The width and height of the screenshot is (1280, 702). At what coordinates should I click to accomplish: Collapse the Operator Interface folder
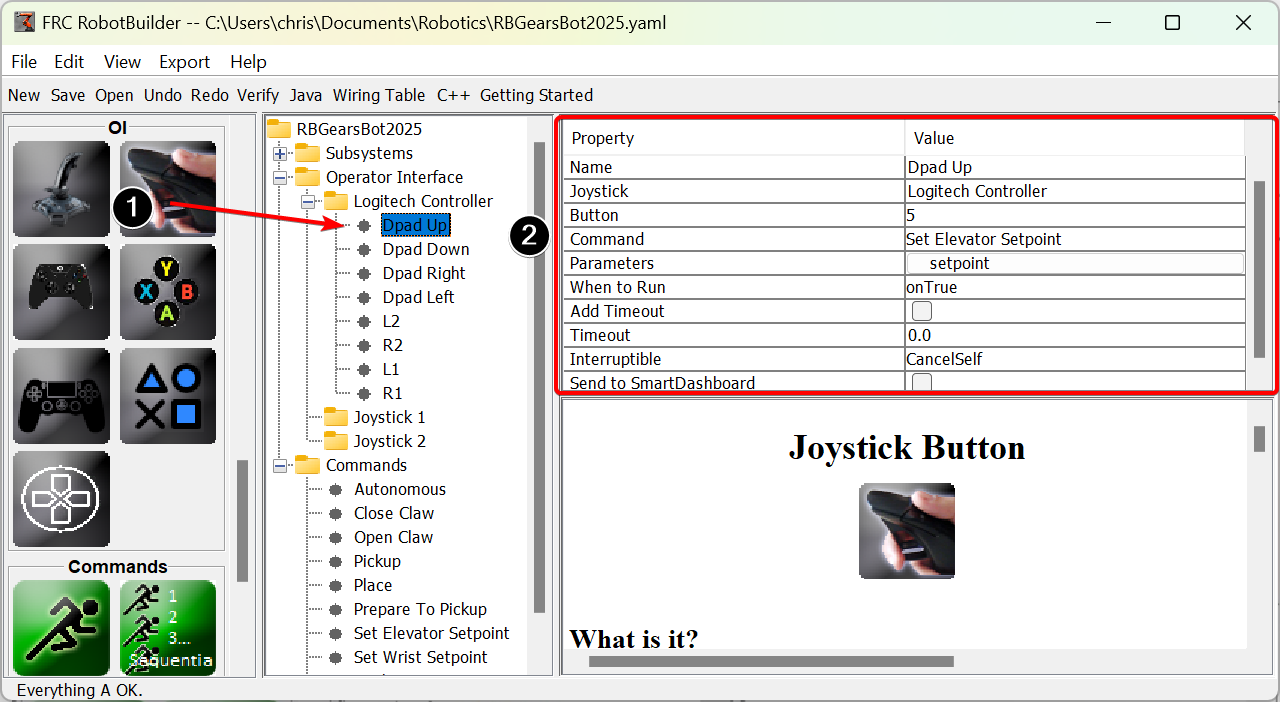tap(281, 178)
